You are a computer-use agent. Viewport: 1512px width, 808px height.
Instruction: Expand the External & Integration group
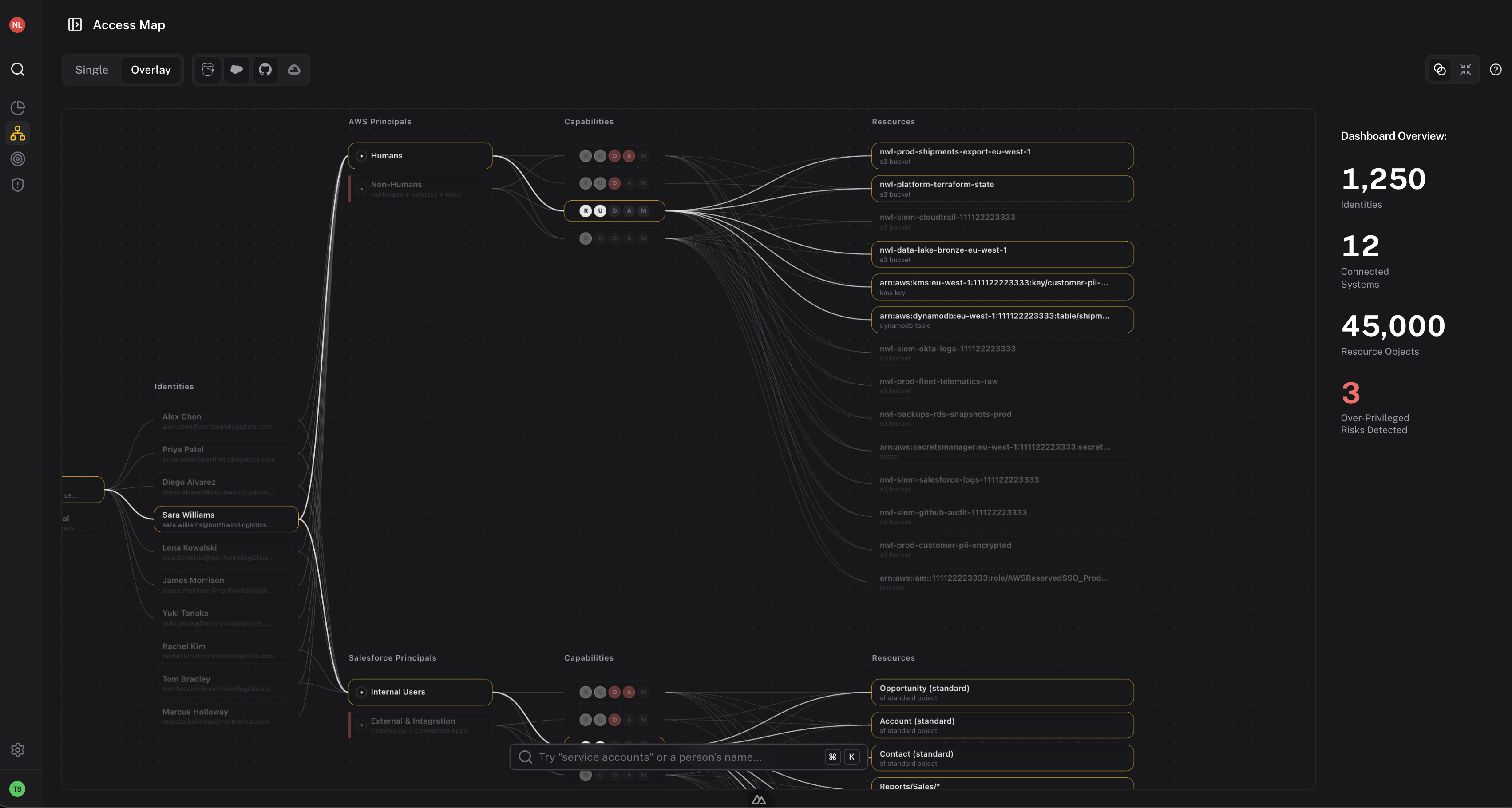361,726
